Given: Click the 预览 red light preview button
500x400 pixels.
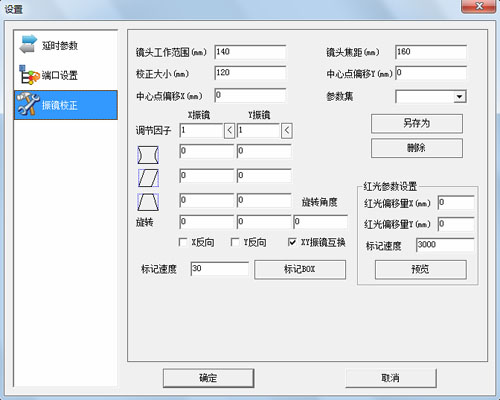Looking at the screenshot, I should (421, 269).
